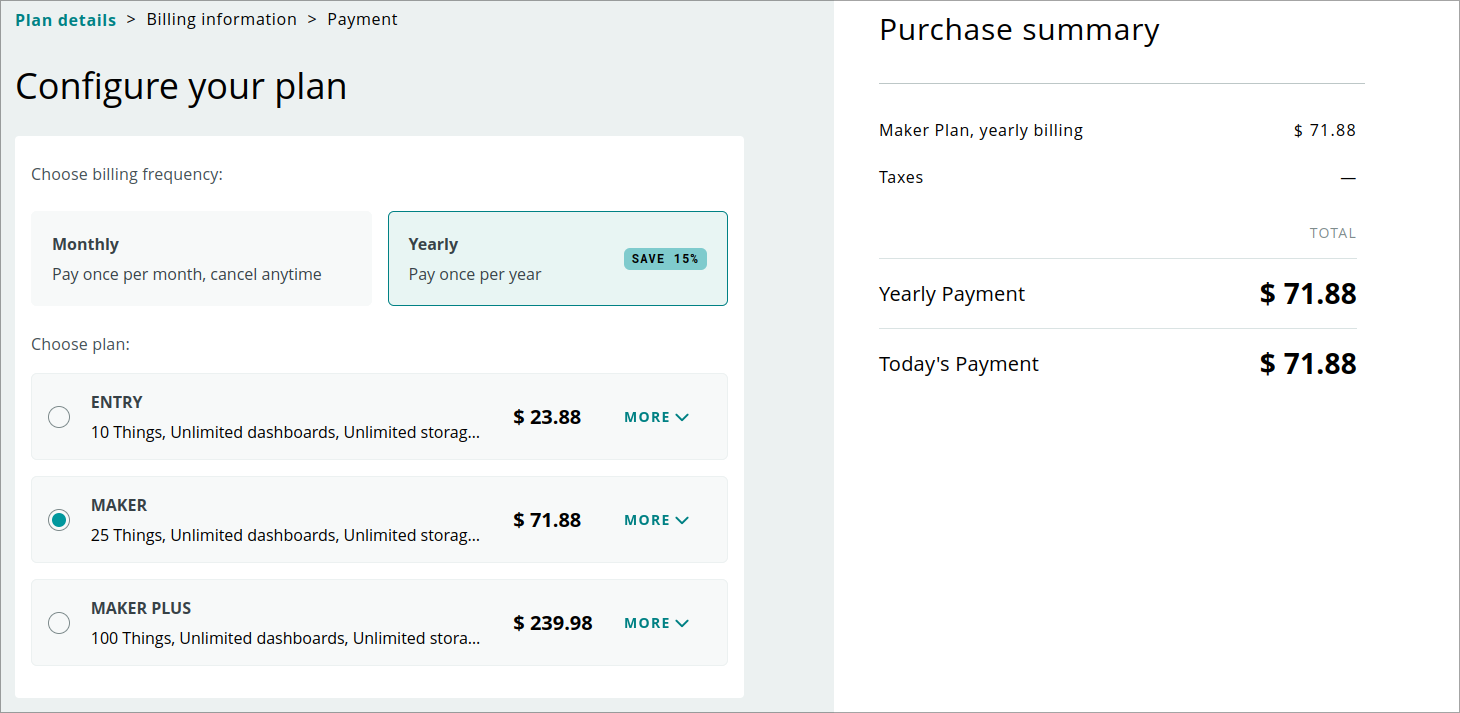This screenshot has height=713, width=1460.
Task: Click the chevron arrow beside Entry's MORE
Action: 683,418
